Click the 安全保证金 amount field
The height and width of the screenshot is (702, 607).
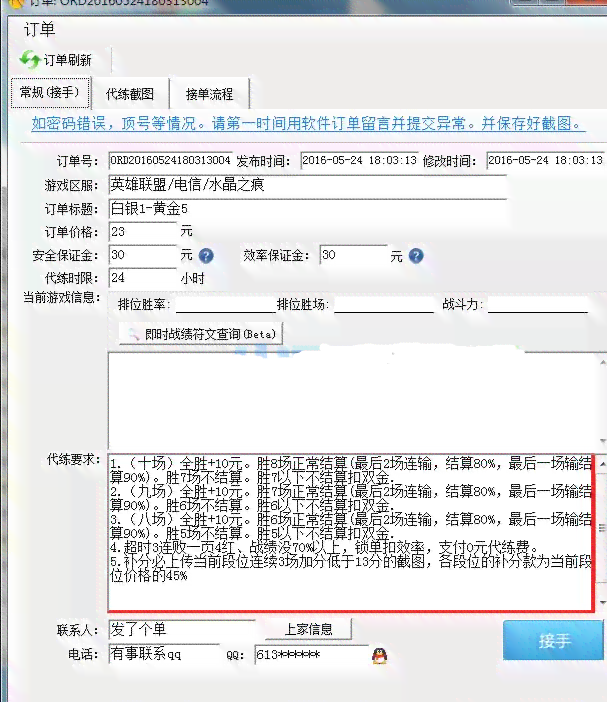[x=143, y=255]
